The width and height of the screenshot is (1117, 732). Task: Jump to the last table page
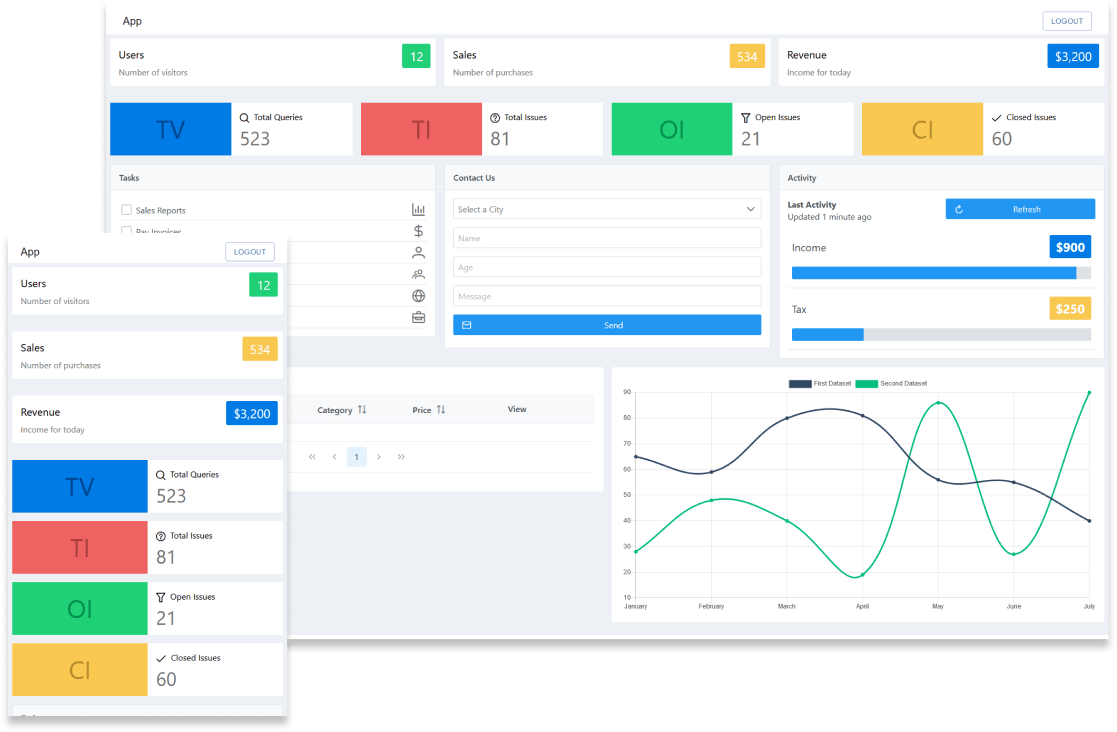(x=401, y=456)
